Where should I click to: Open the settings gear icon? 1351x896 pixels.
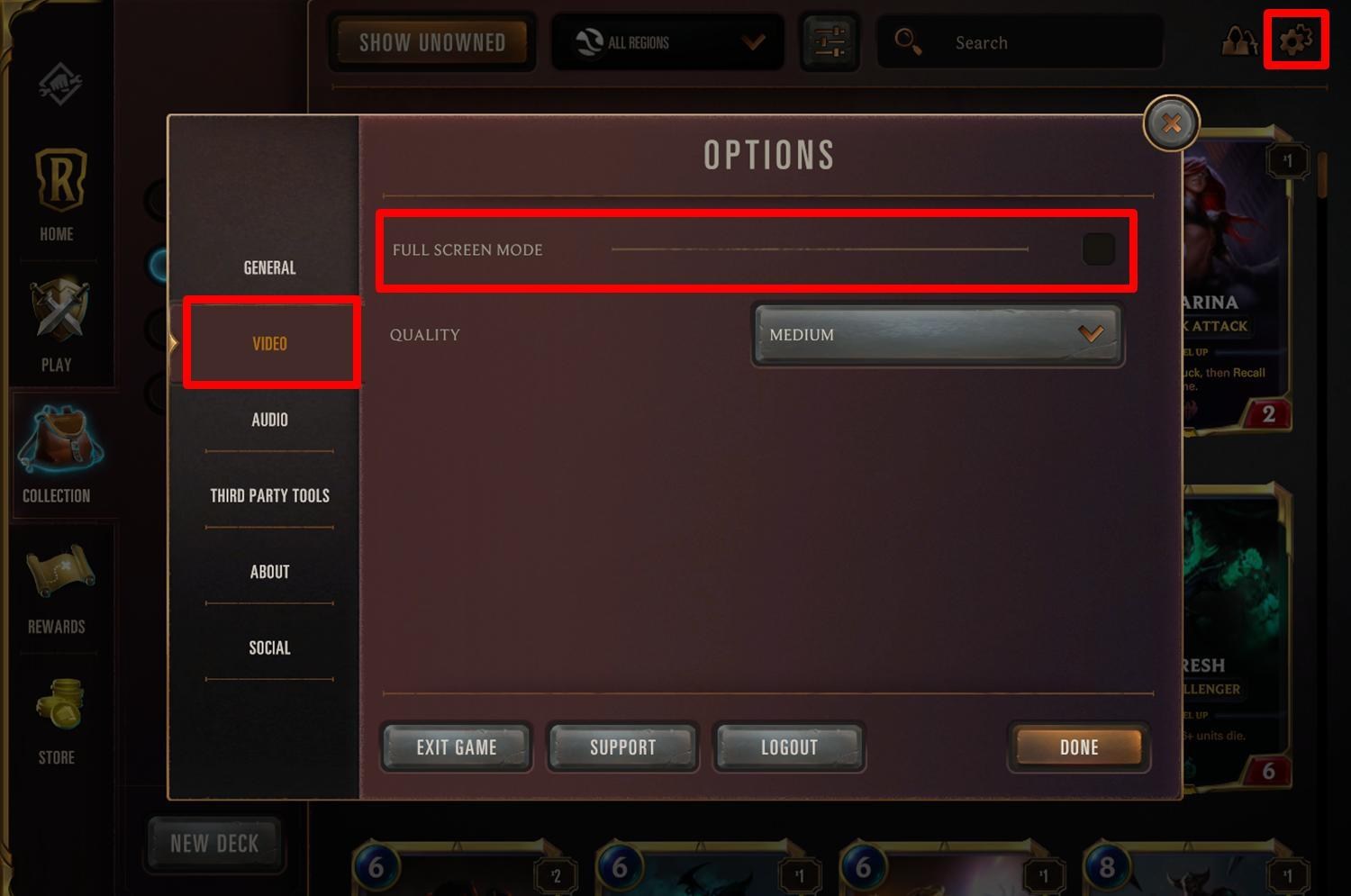click(1296, 40)
